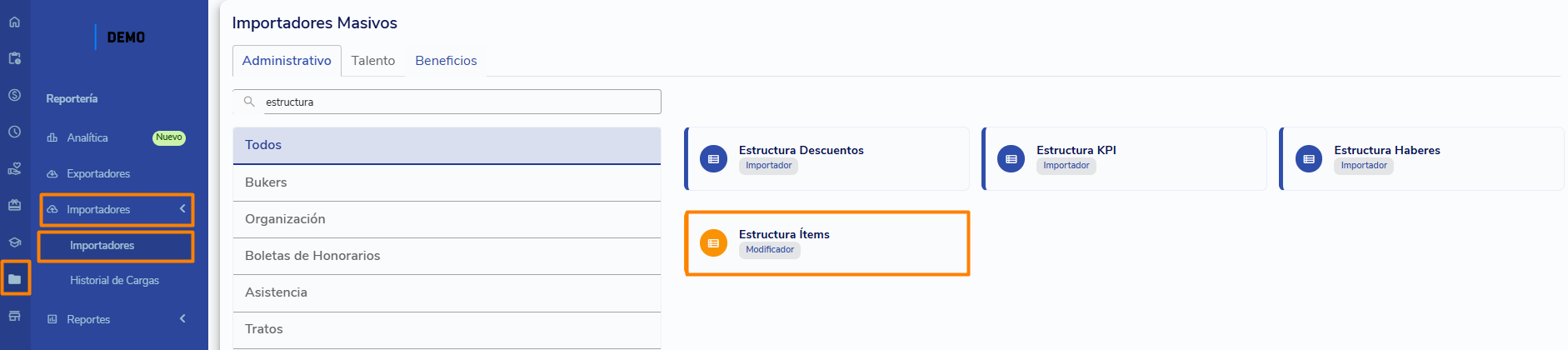
Task: Open the clock icon in left rail
Action: pyautogui.click(x=14, y=132)
